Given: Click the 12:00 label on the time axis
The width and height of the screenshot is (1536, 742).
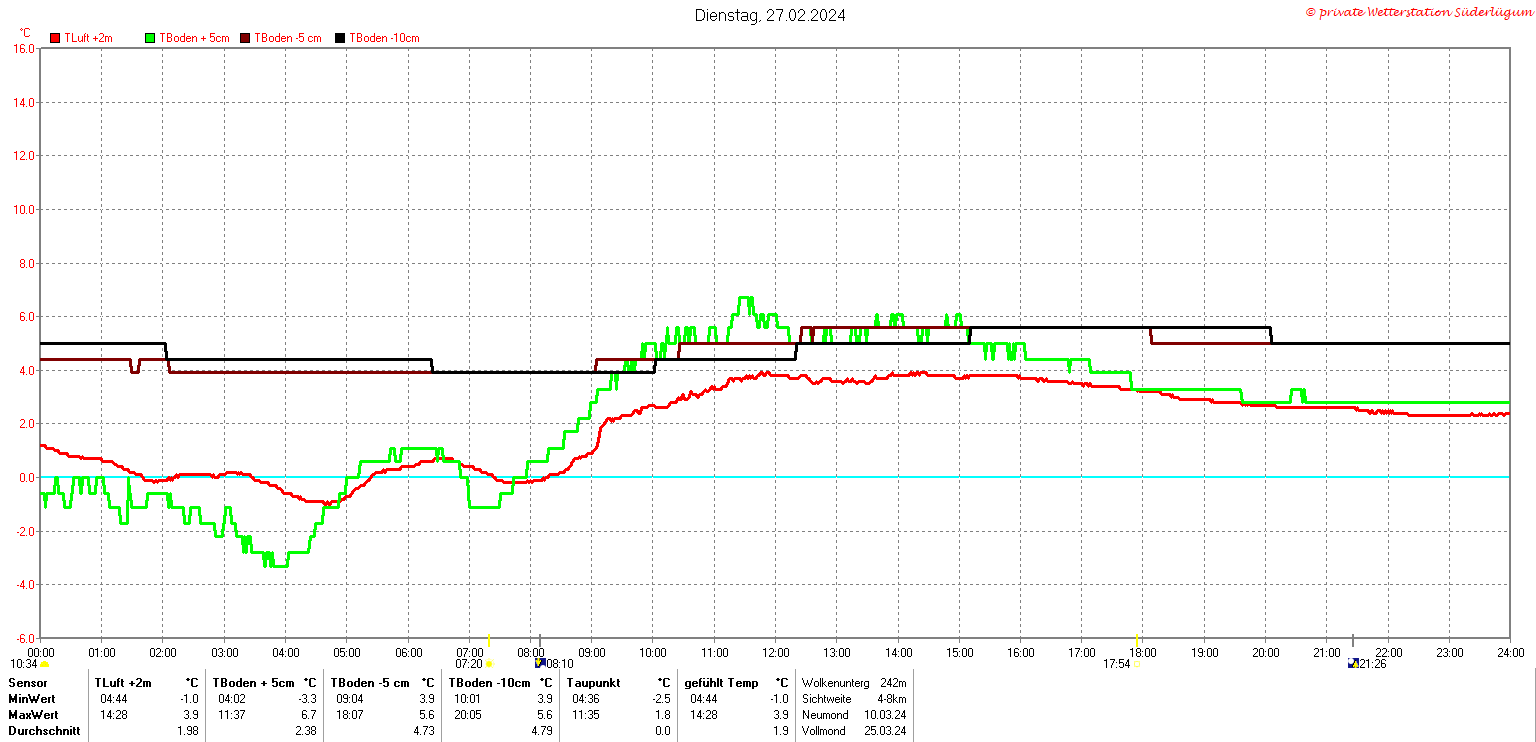Looking at the screenshot, I should pos(775,653).
